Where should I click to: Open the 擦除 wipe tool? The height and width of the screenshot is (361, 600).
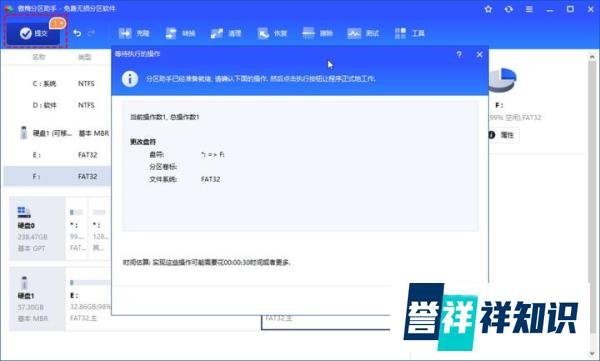[317, 33]
